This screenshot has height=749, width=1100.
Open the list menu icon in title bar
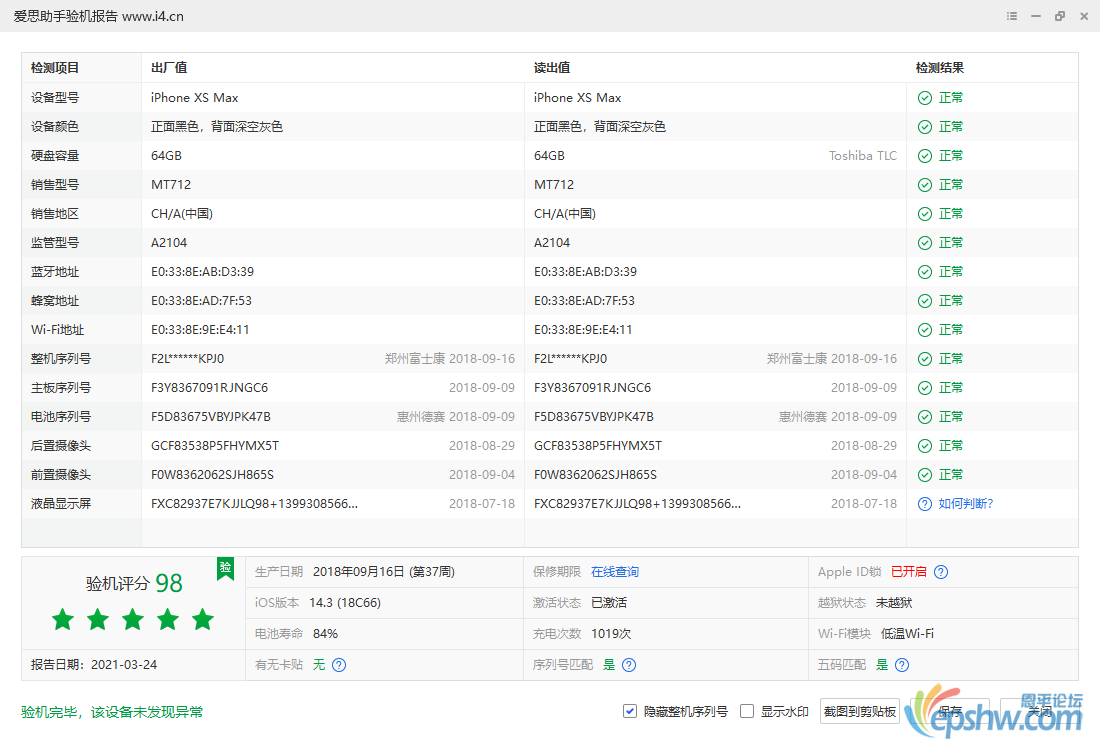tap(1012, 16)
